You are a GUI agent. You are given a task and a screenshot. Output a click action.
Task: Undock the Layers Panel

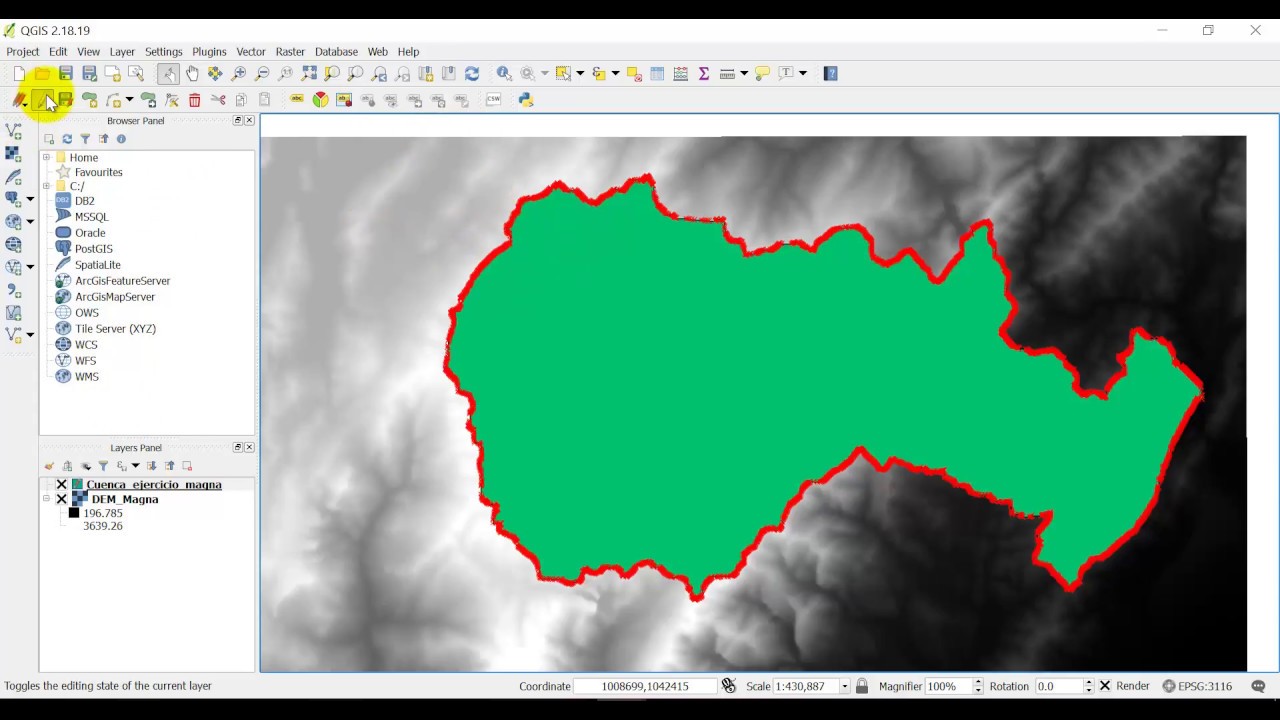click(238, 447)
